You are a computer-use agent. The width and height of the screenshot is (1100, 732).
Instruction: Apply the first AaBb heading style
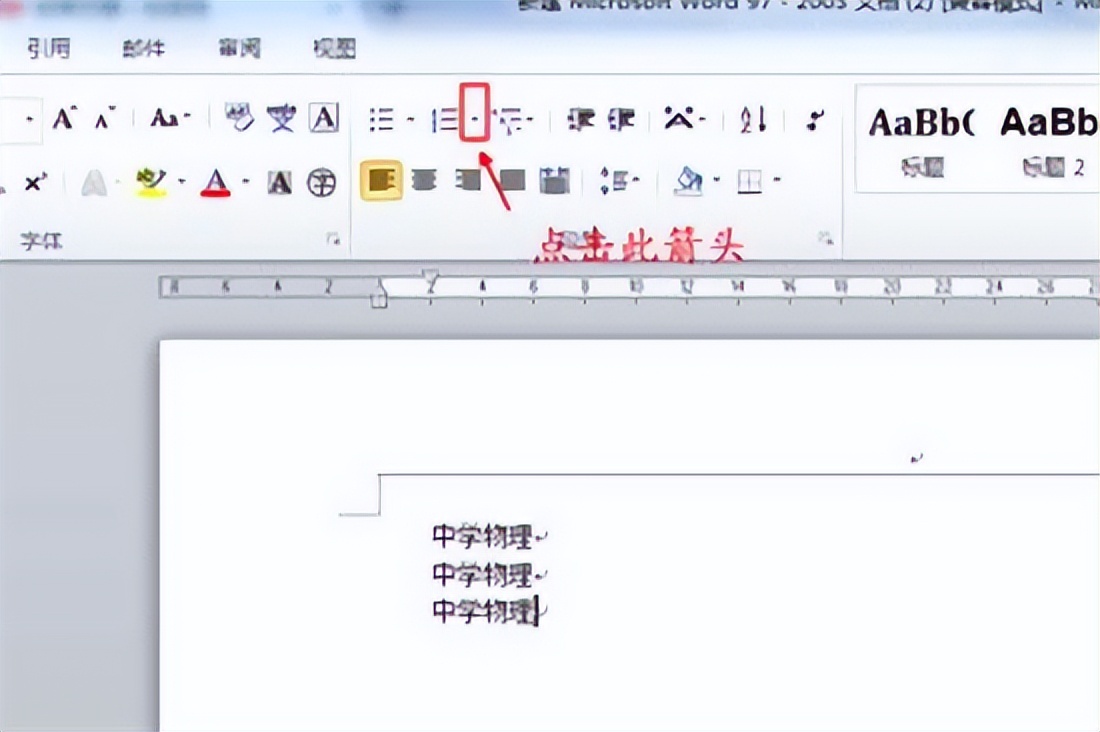tap(921, 135)
